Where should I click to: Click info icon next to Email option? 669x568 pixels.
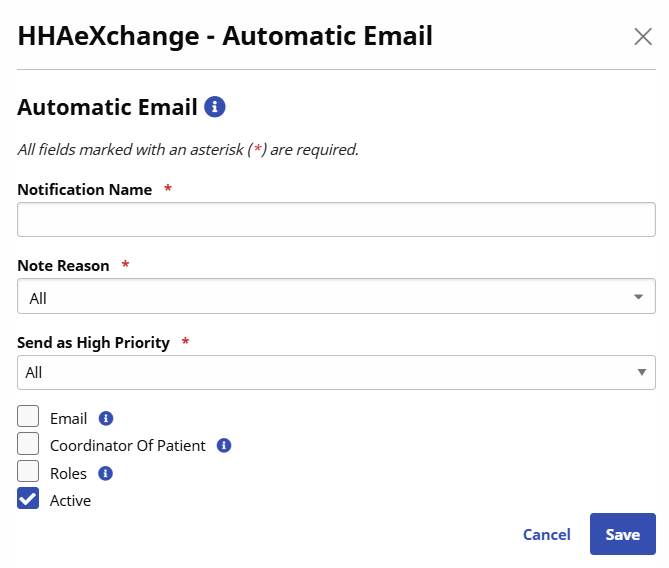106,419
